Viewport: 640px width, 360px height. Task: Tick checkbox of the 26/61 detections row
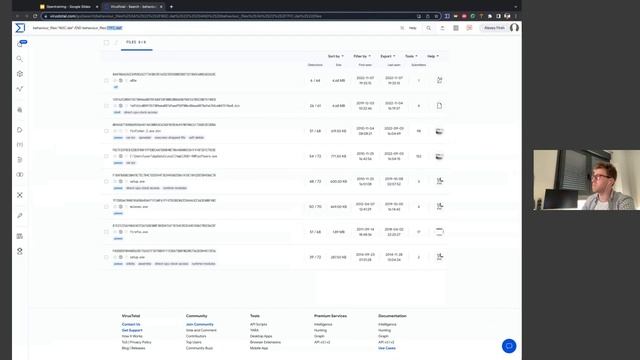tap(106, 106)
